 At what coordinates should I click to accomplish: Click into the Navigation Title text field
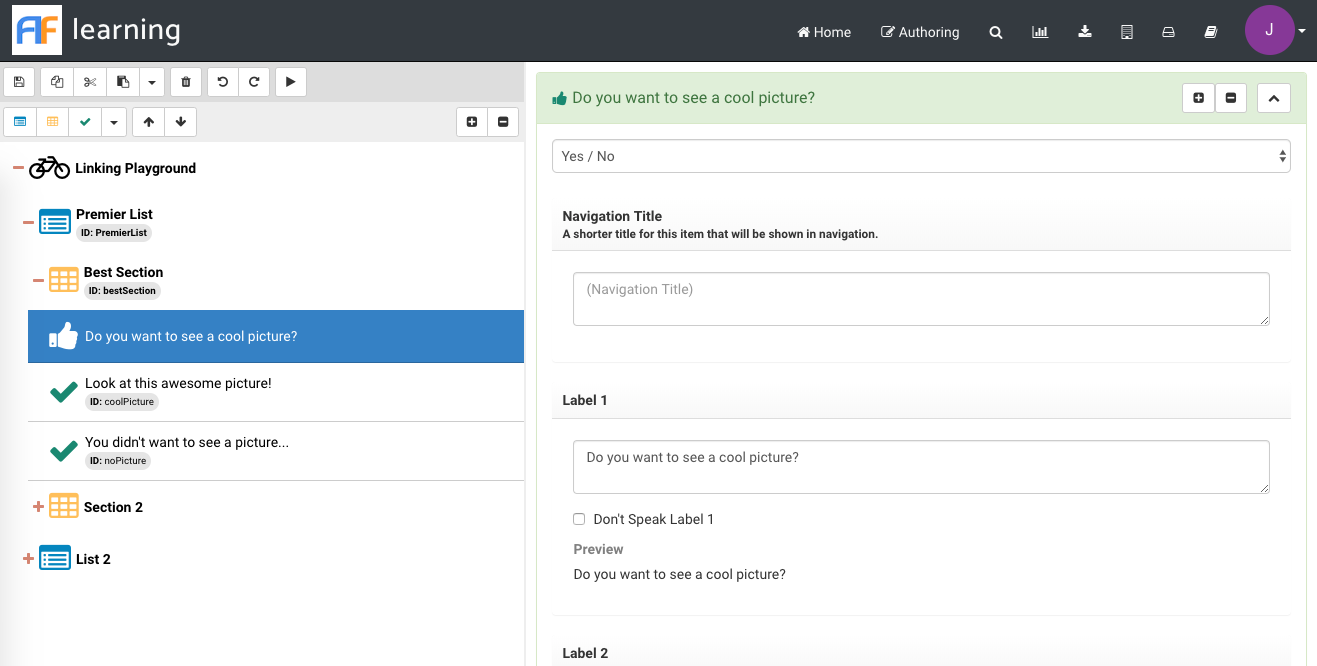(x=920, y=298)
